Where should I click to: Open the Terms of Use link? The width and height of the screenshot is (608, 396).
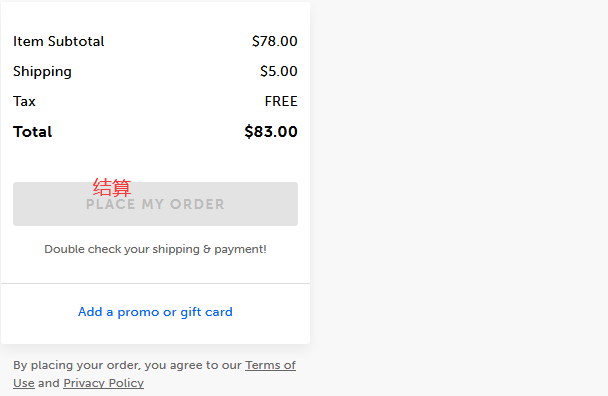270,365
